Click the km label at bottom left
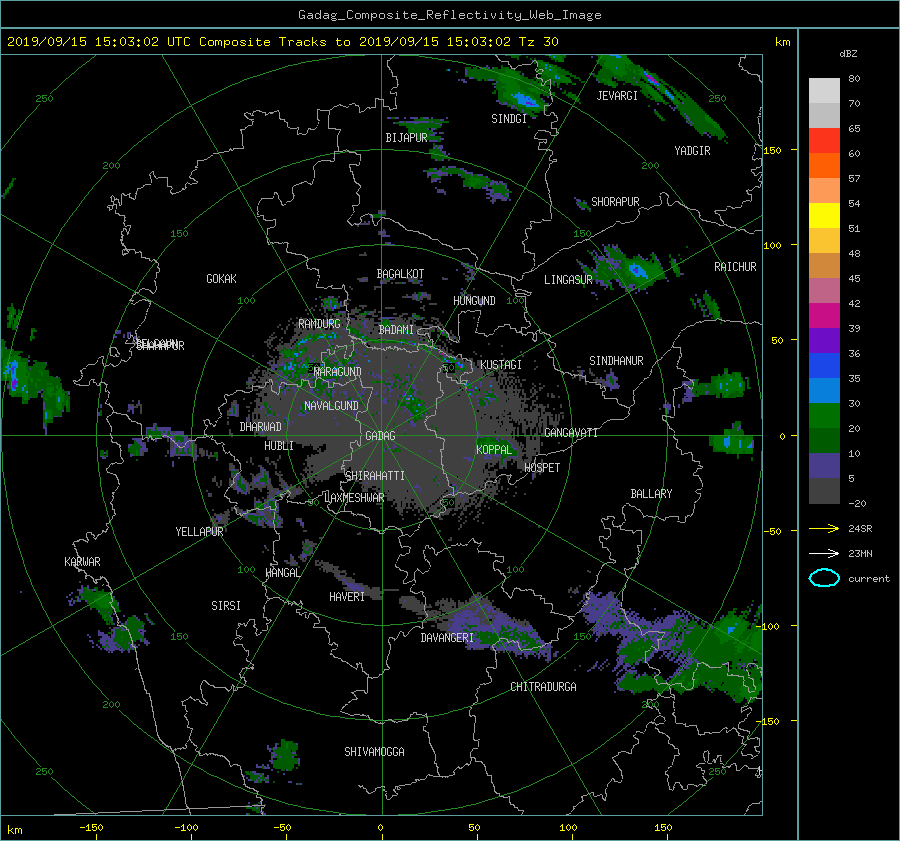Image resolution: width=900 pixels, height=841 pixels. point(14,830)
